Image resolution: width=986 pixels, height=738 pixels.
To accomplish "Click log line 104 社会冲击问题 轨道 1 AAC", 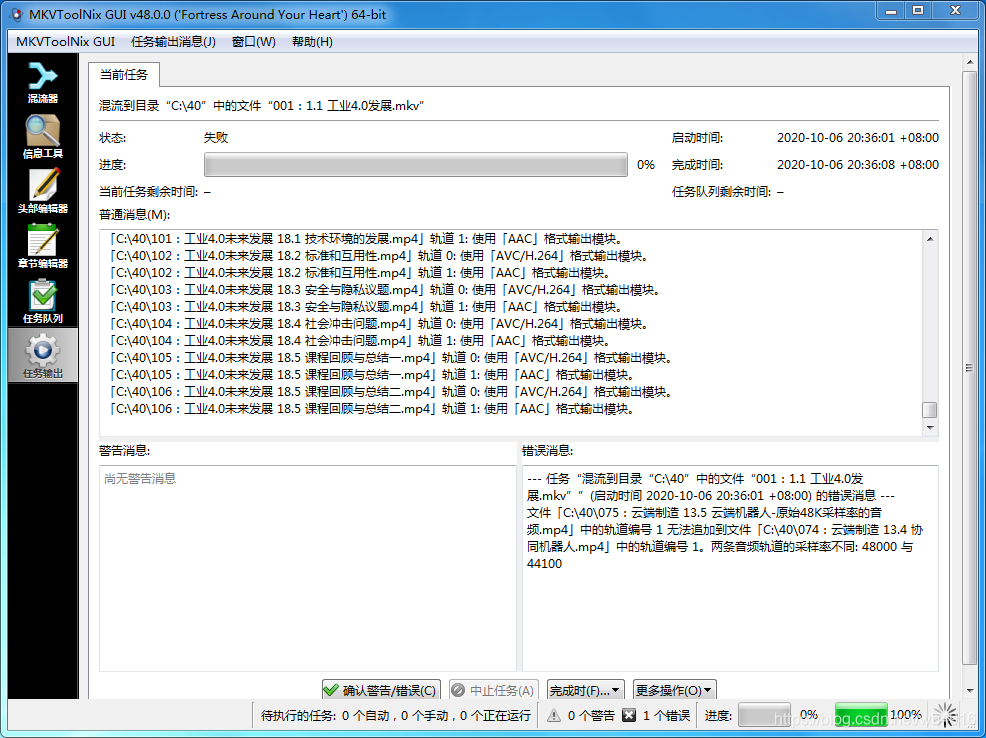I will [360, 341].
